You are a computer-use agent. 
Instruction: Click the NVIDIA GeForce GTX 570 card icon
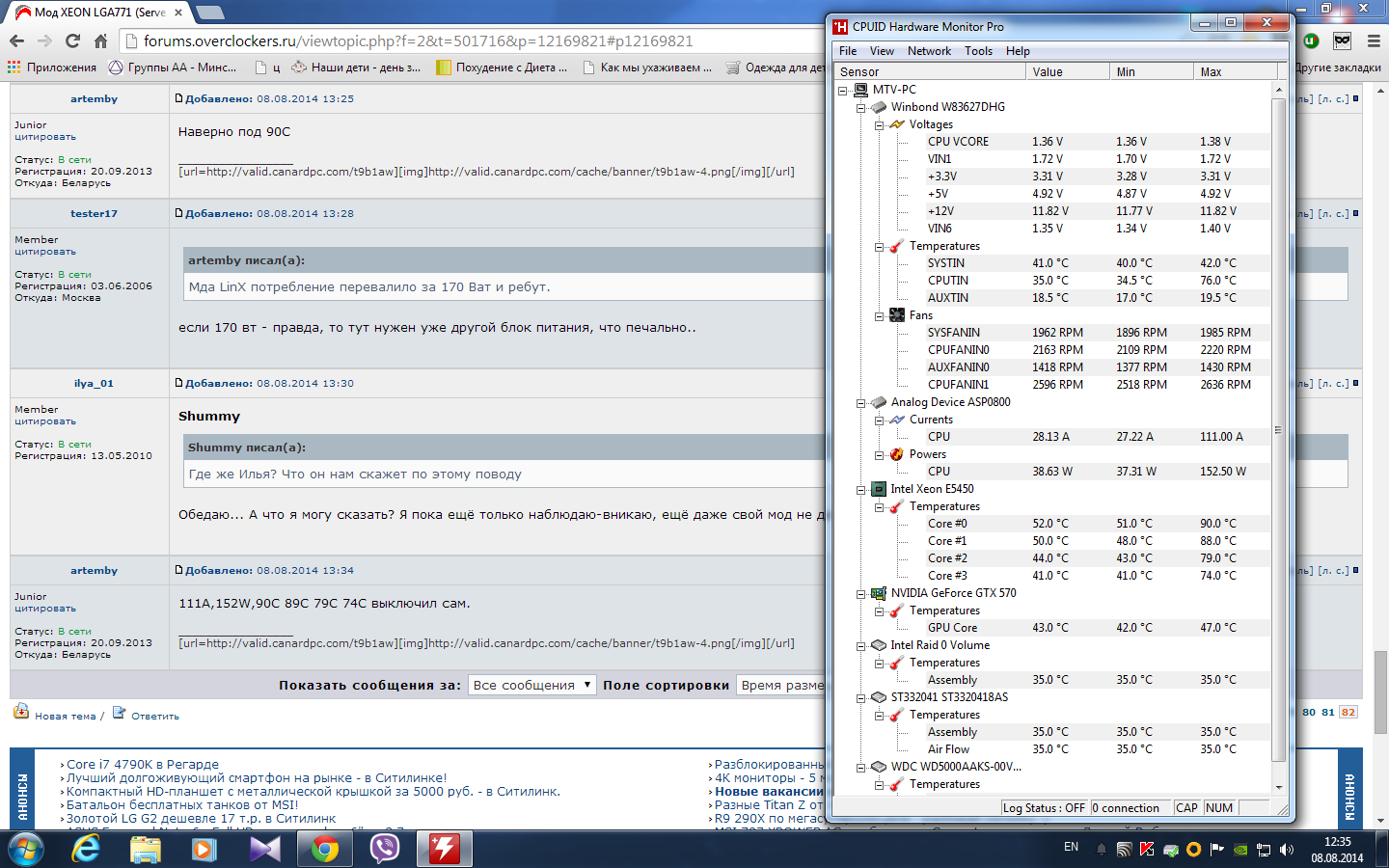click(x=879, y=593)
